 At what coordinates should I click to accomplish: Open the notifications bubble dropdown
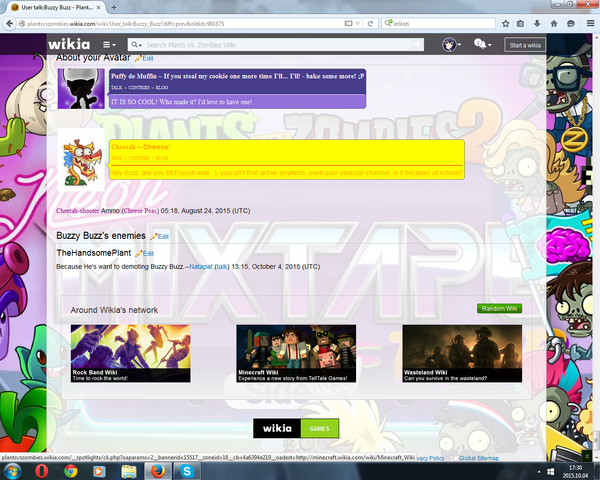coord(482,44)
